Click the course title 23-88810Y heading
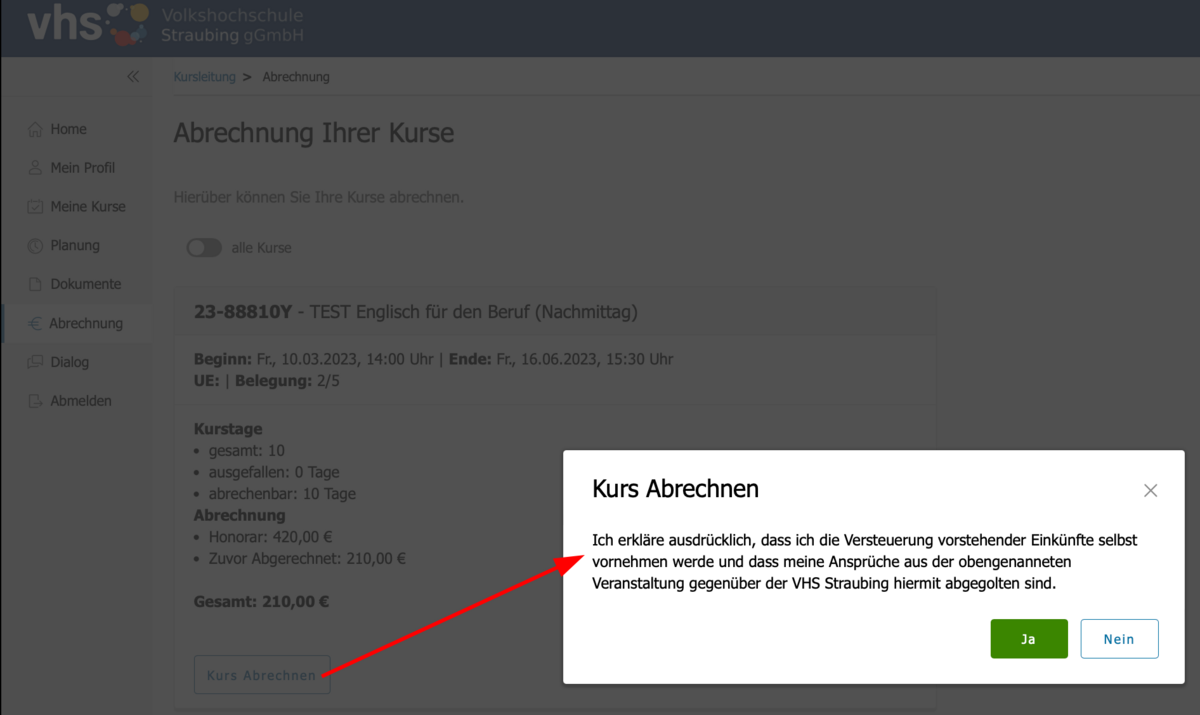The height and width of the screenshot is (715, 1200). [415, 312]
